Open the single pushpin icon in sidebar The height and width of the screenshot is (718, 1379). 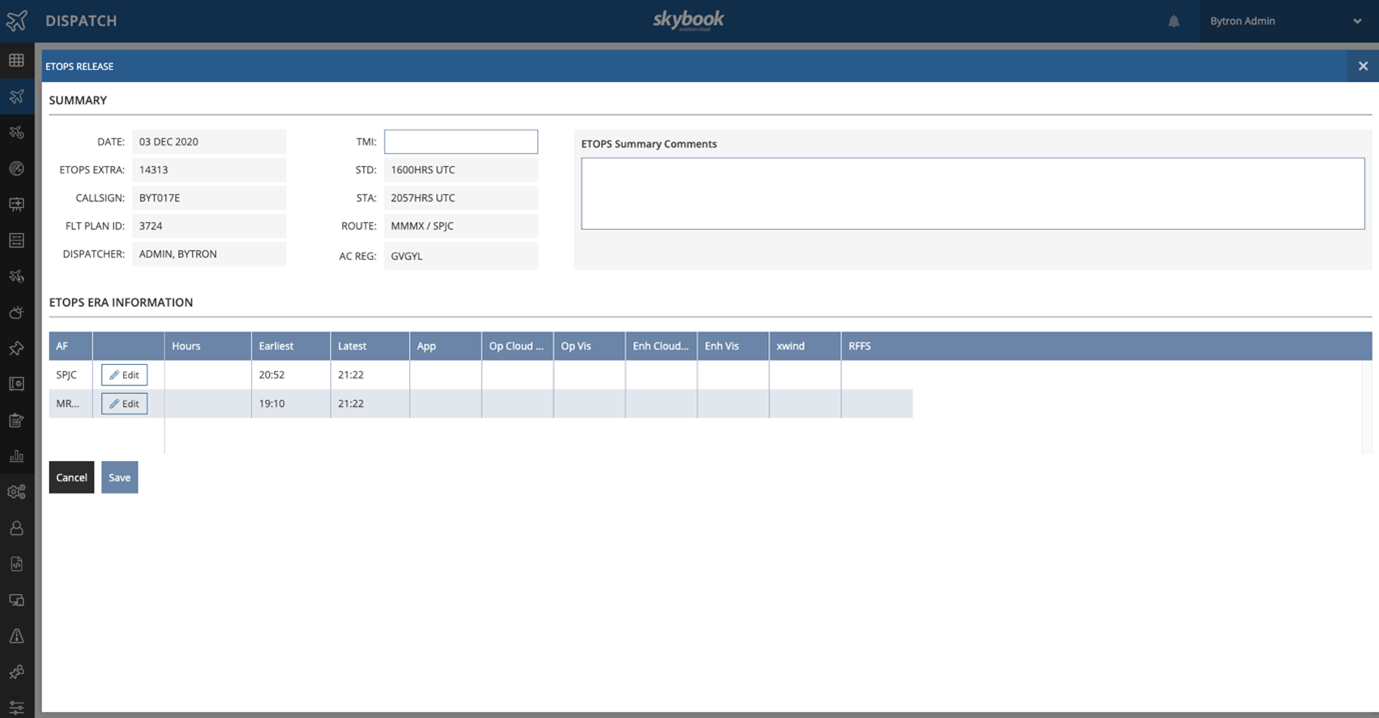17,348
